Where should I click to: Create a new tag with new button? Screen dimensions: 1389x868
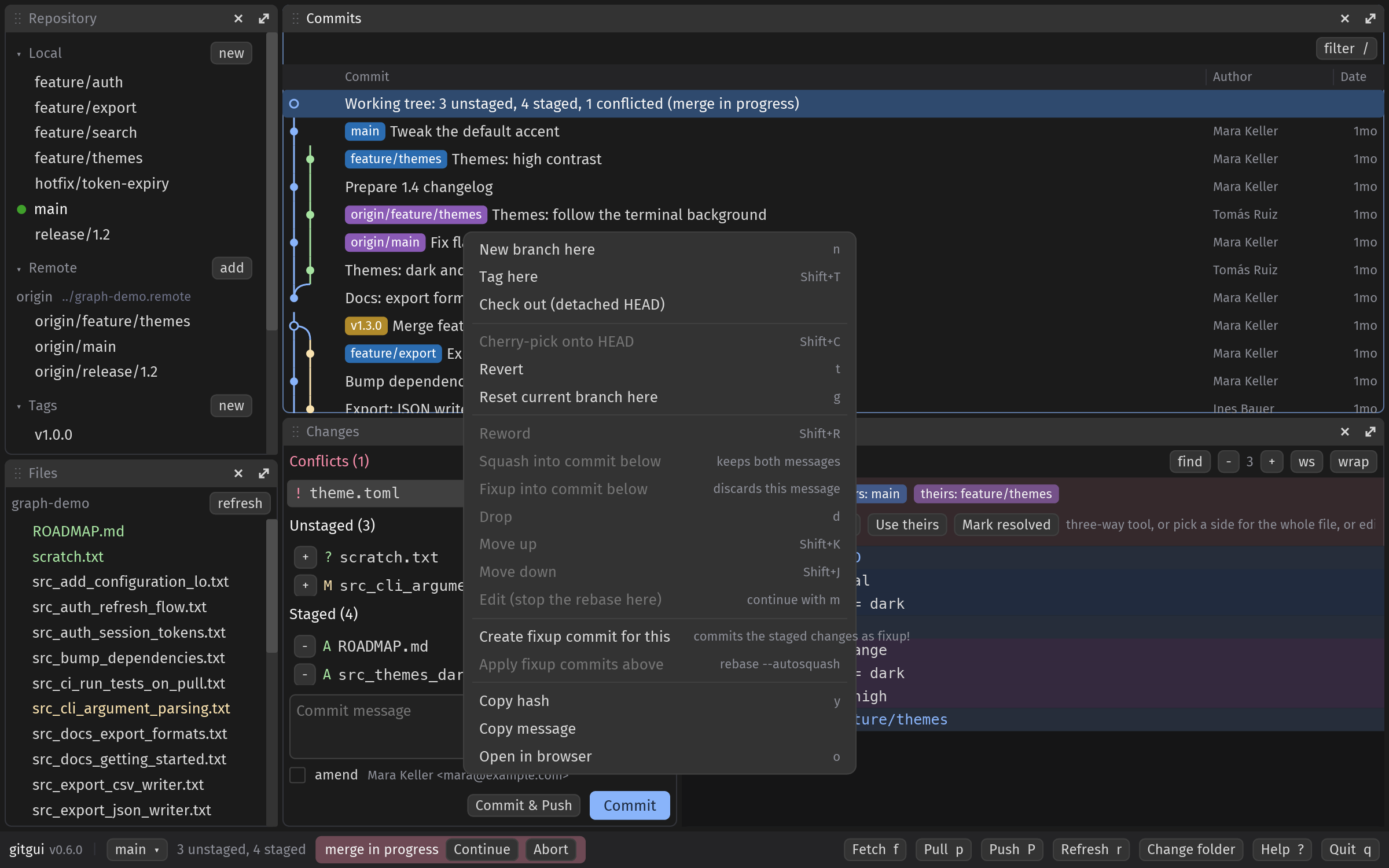231,406
